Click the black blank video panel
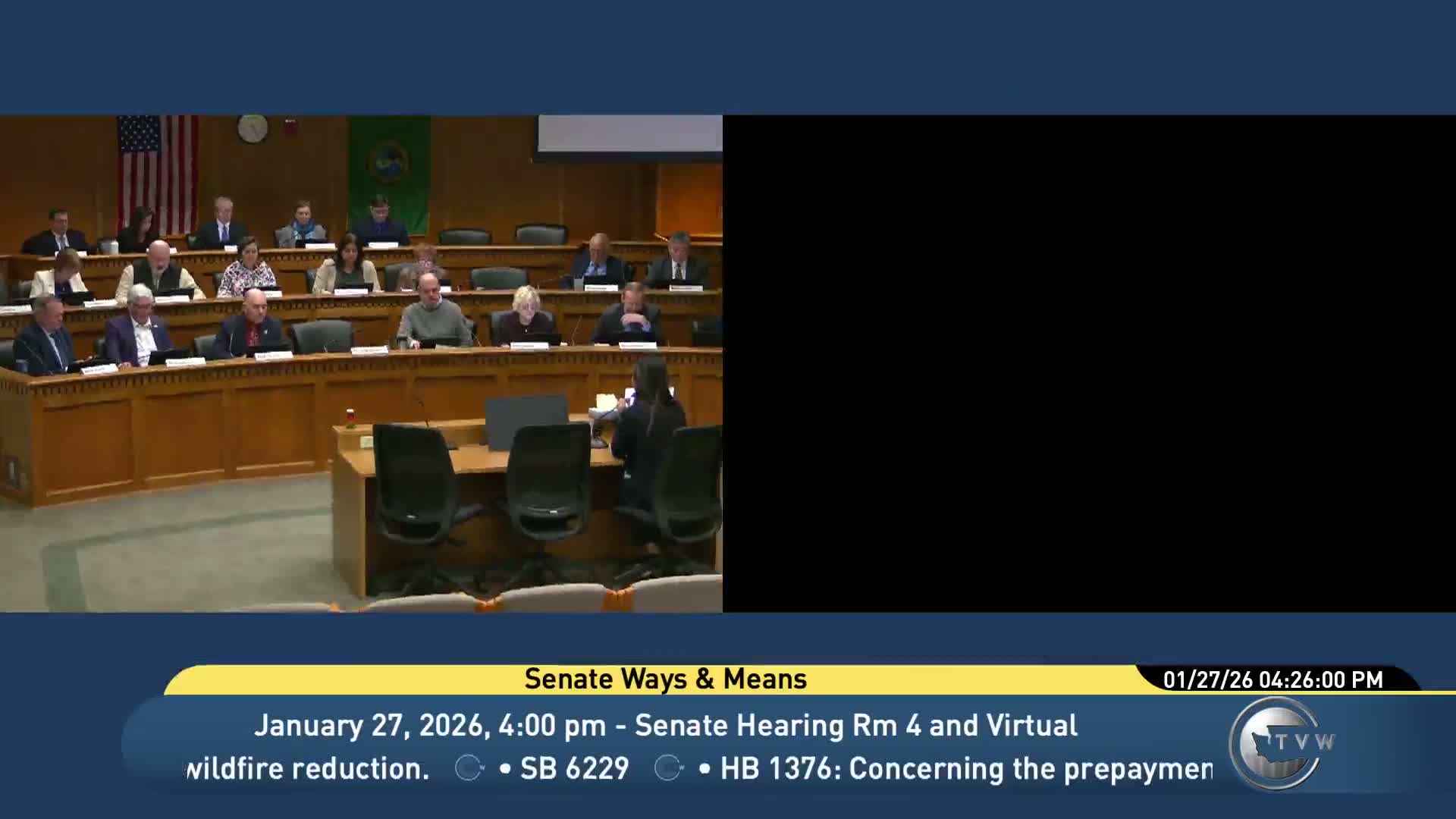This screenshot has height=819, width=1456. (x=1089, y=364)
